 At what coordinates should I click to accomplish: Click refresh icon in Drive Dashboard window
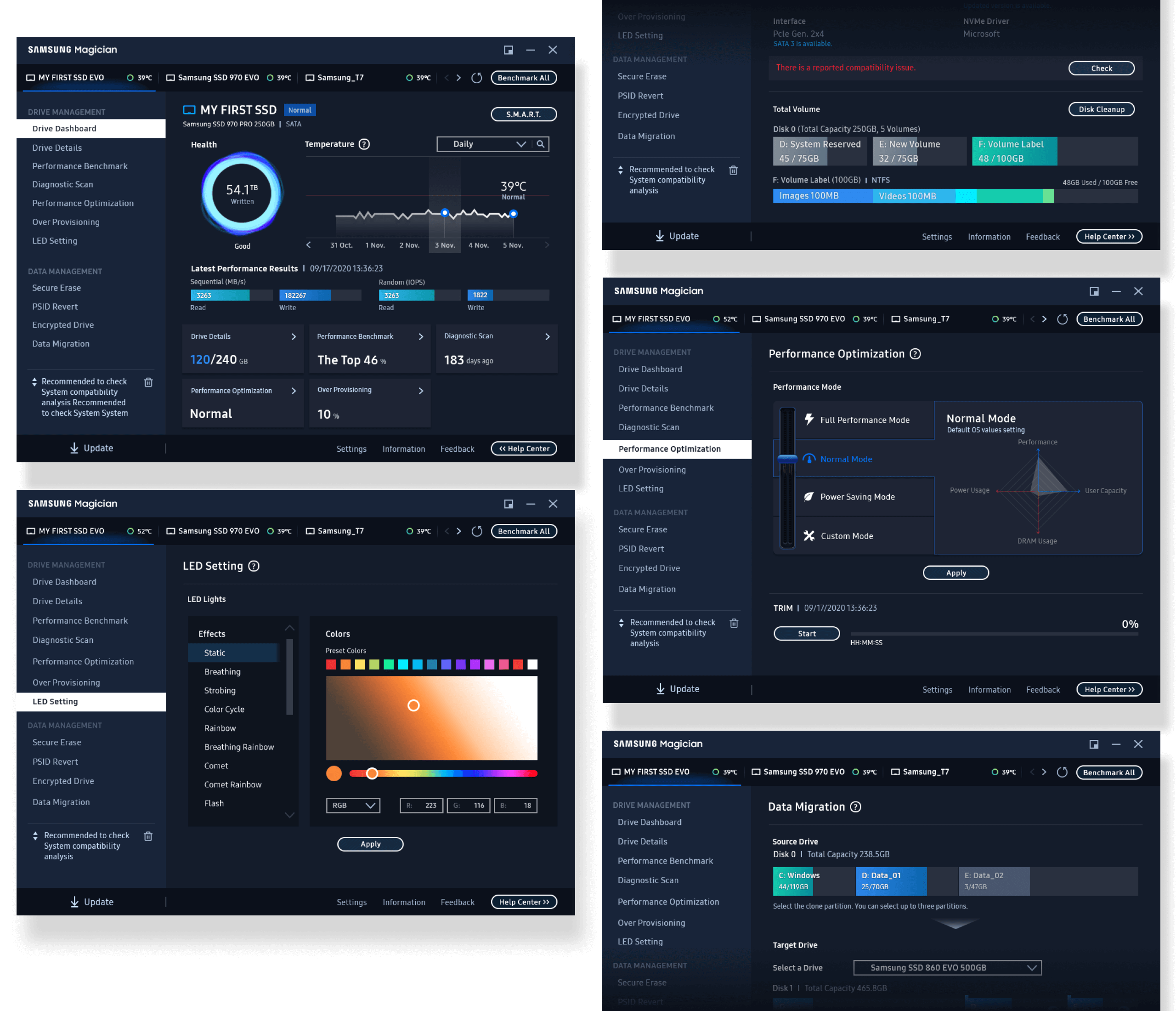click(477, 78)
